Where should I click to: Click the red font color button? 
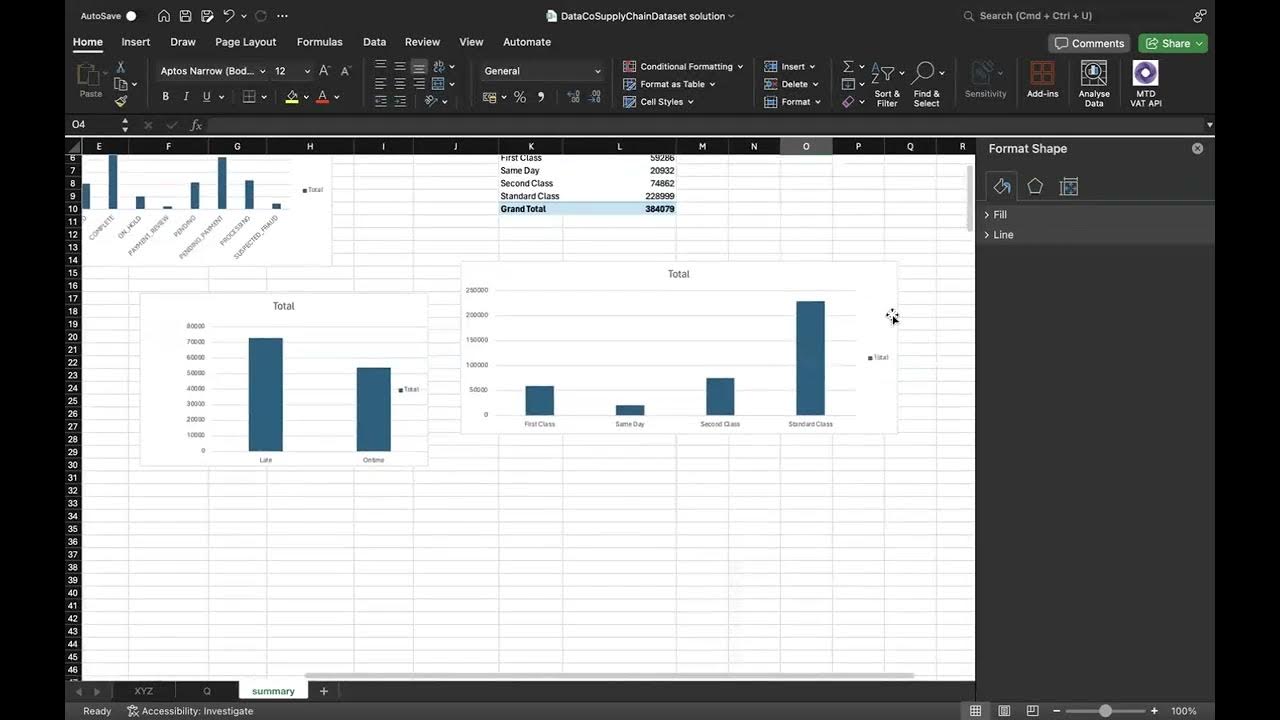click(x=322, y=97)
